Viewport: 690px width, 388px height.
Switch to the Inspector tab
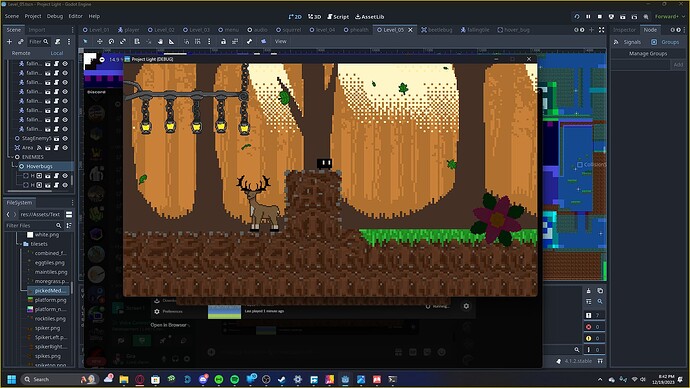coord(624,30)
